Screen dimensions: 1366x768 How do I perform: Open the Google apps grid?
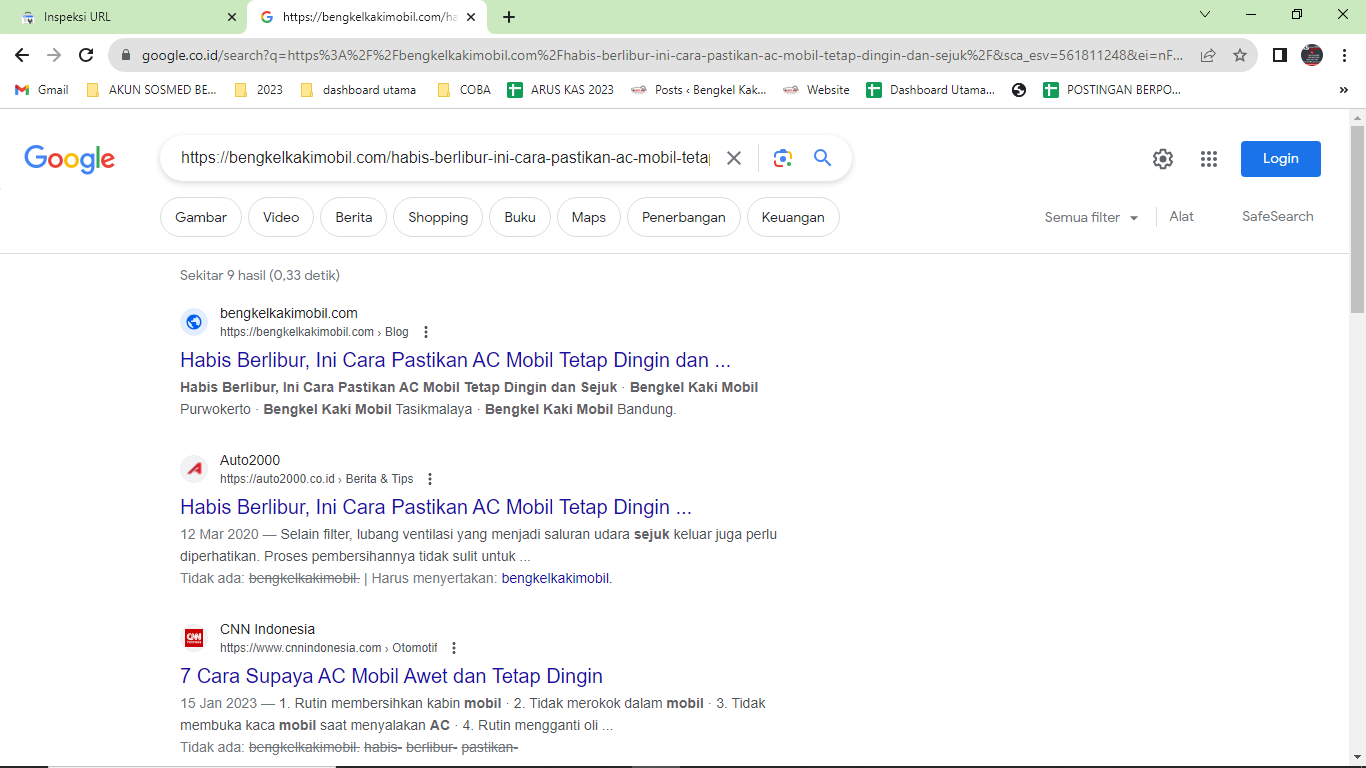[x=1209, y=159]
